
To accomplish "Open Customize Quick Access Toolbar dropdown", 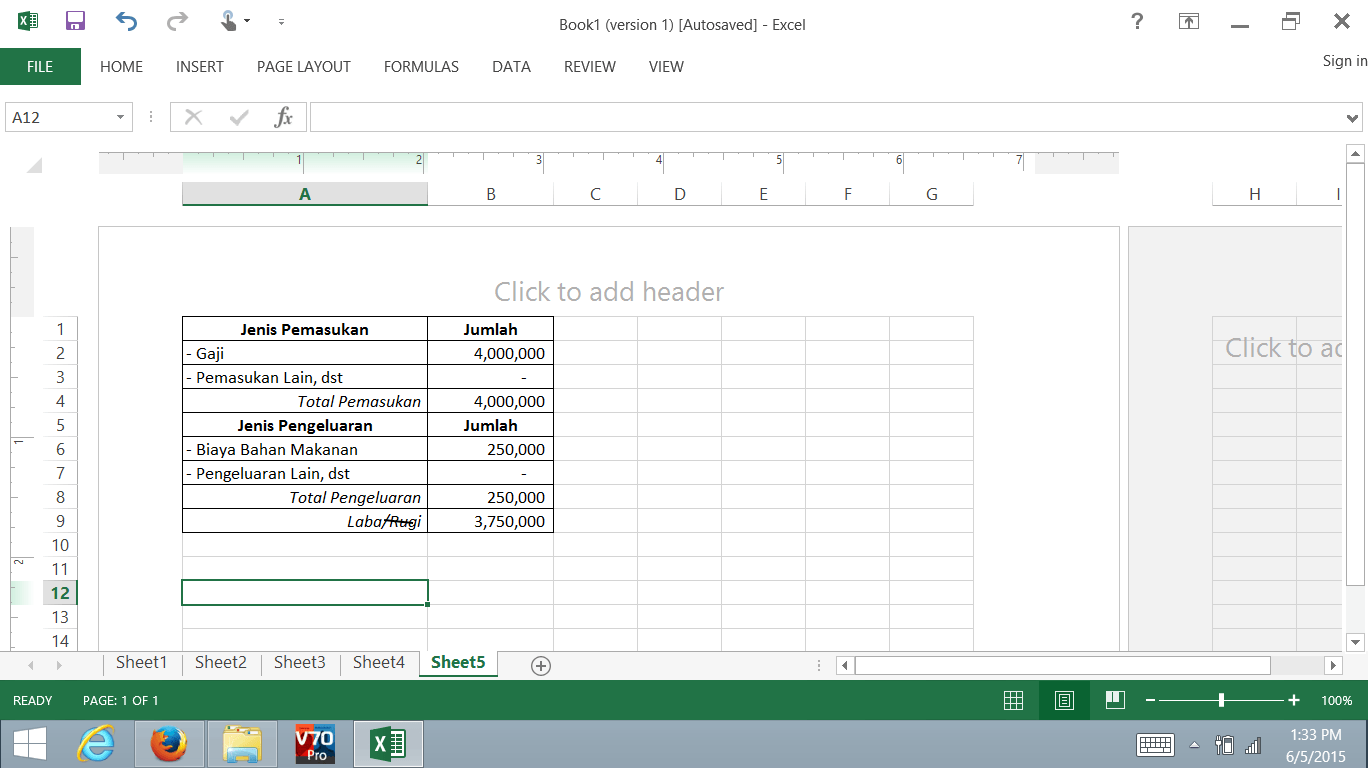I will [x=281, y=21].
